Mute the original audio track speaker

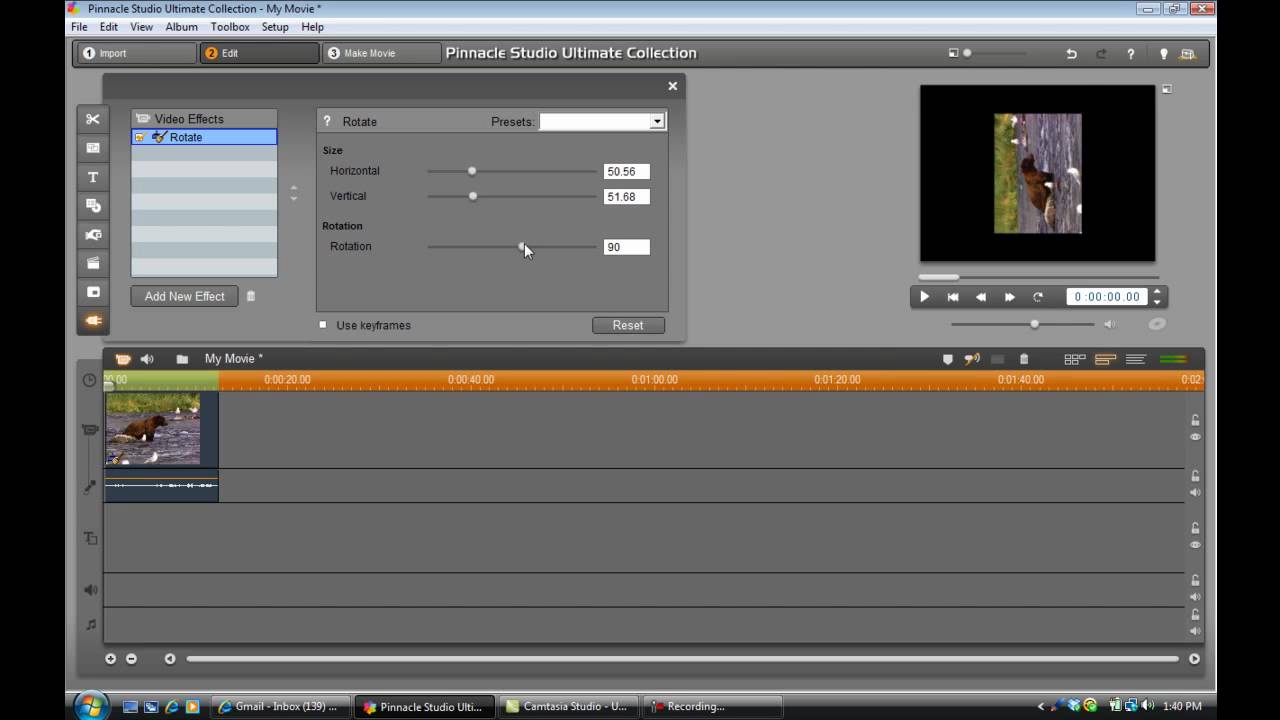click(x=1195, y=493)
